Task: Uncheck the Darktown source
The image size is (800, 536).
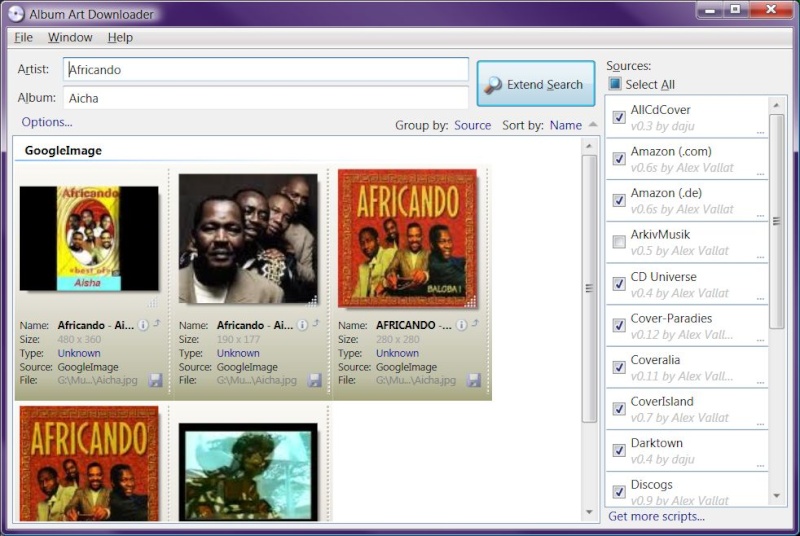Action: pos(619,450)
